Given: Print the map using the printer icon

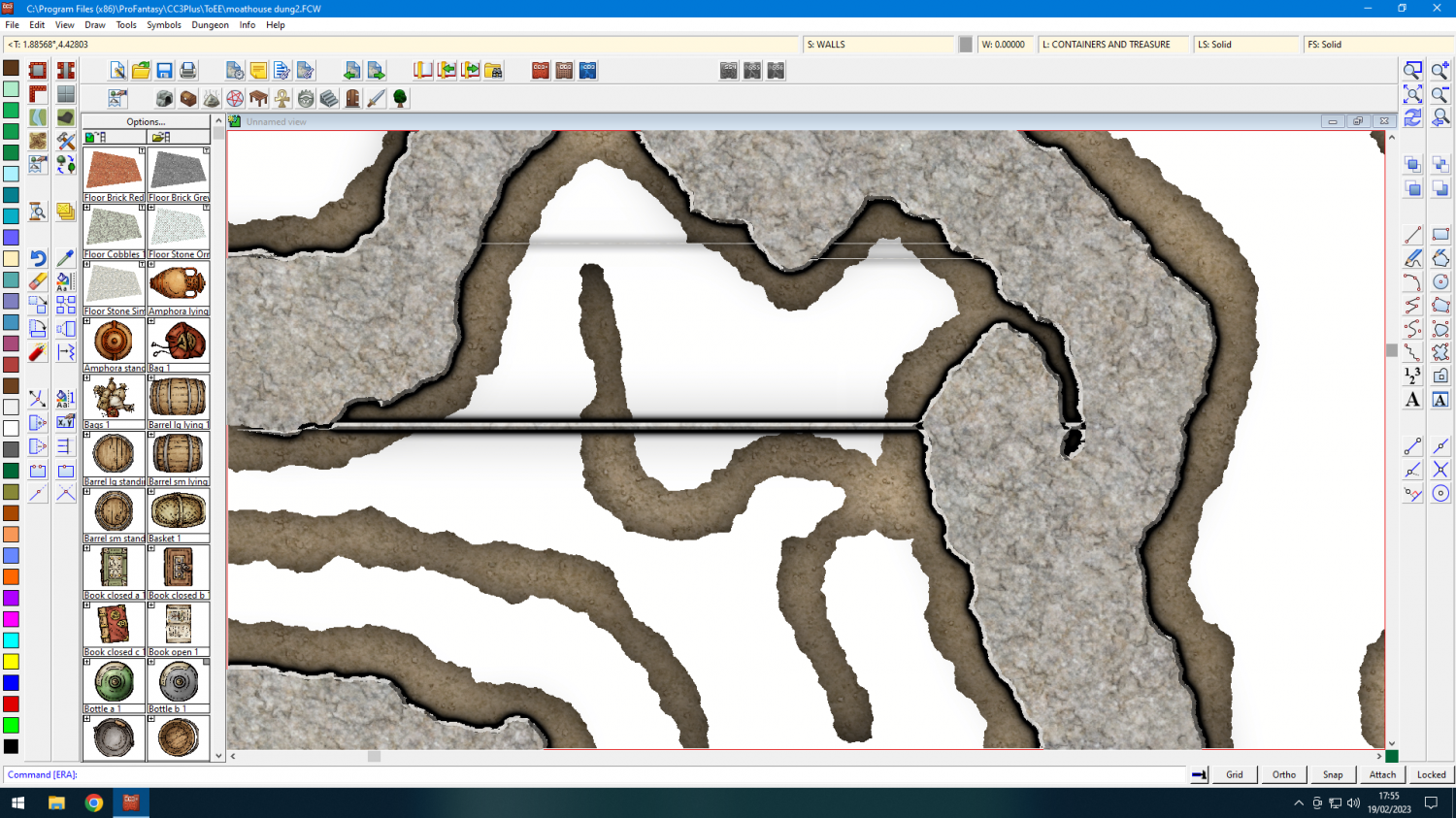Looking at the screenshot, I should coord(188,71).
